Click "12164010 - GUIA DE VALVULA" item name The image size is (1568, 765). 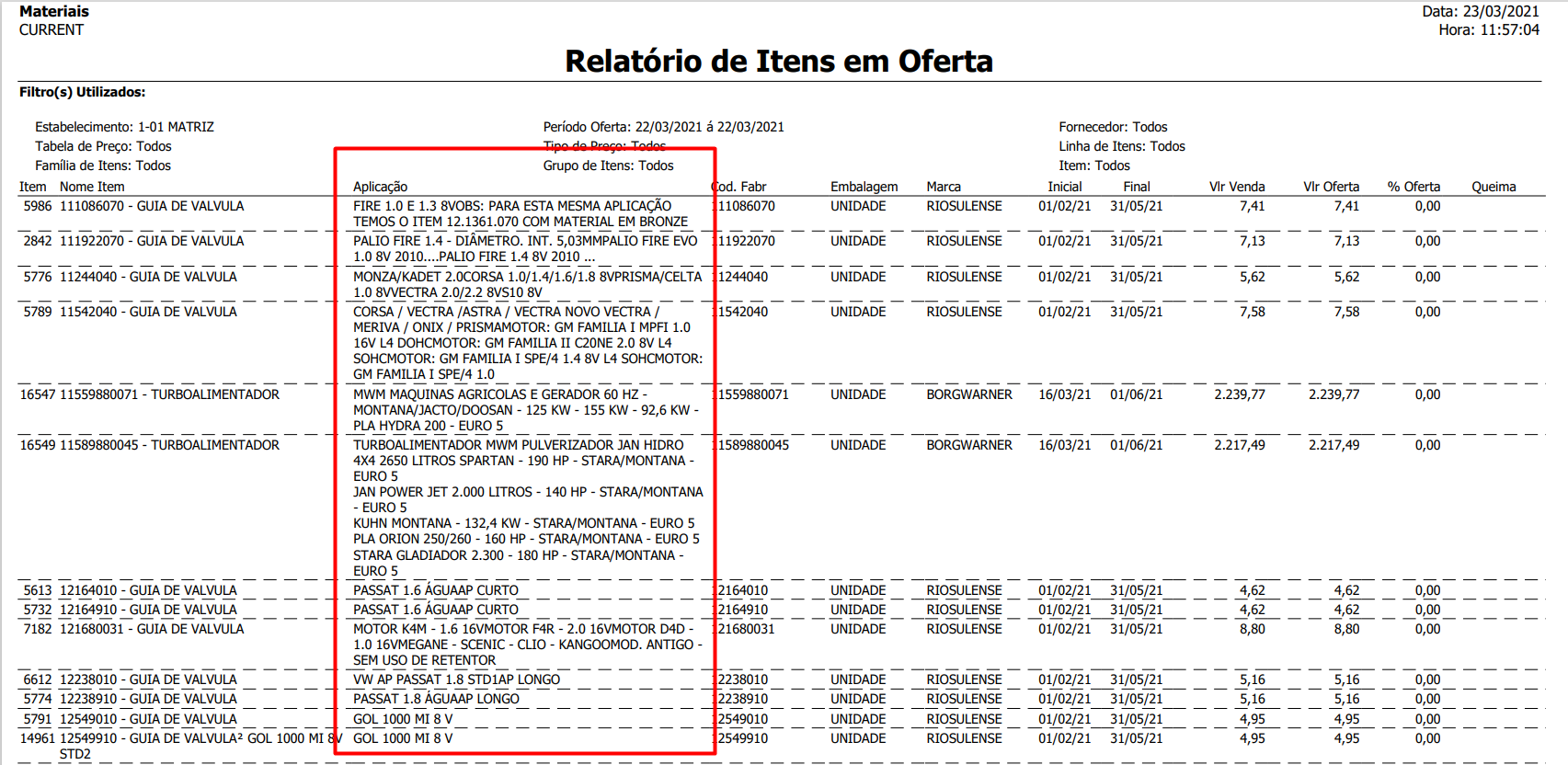pyautogui.click(x=148, y=590)
